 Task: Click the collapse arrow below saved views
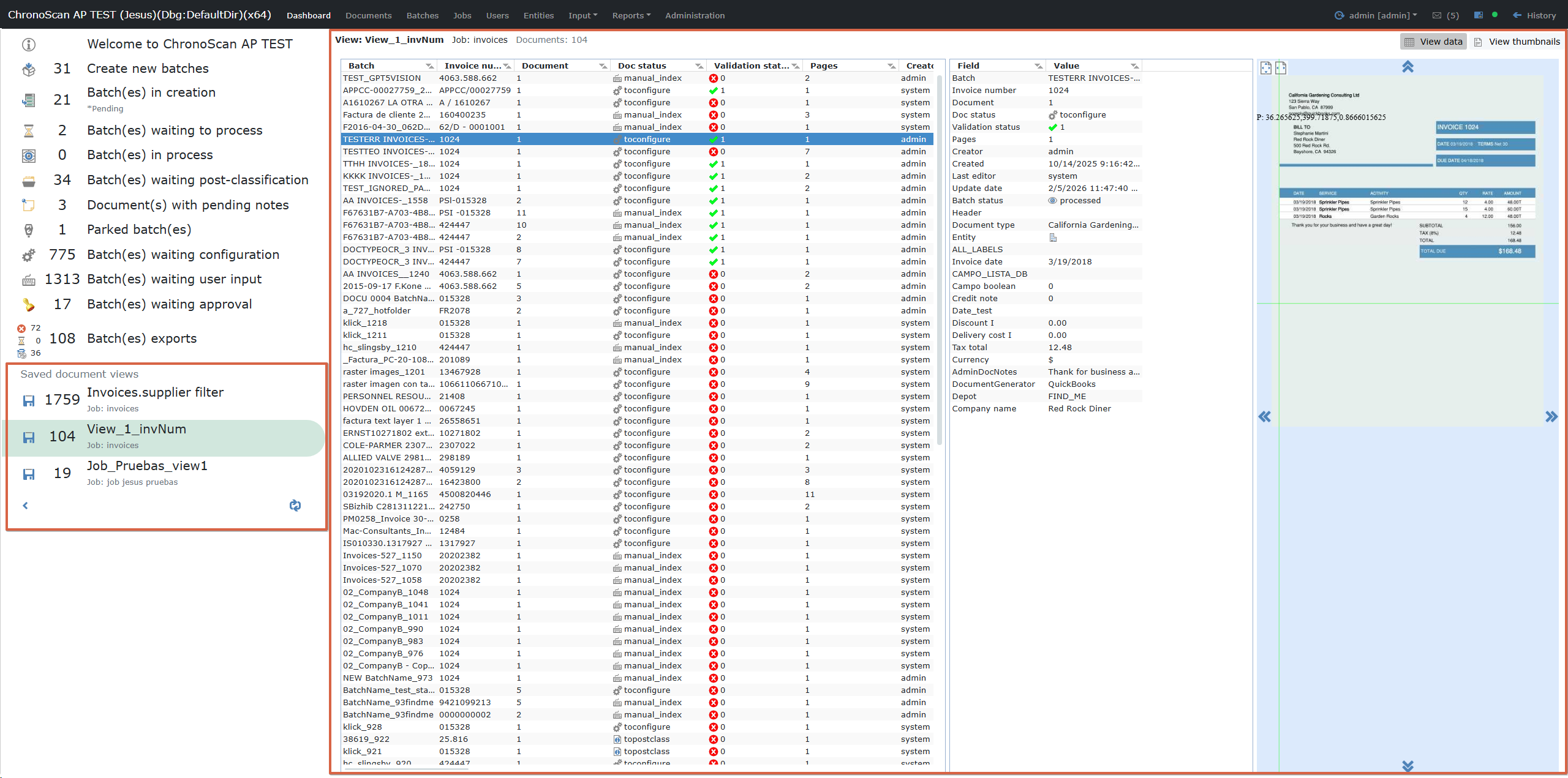[x=25, y=505]
